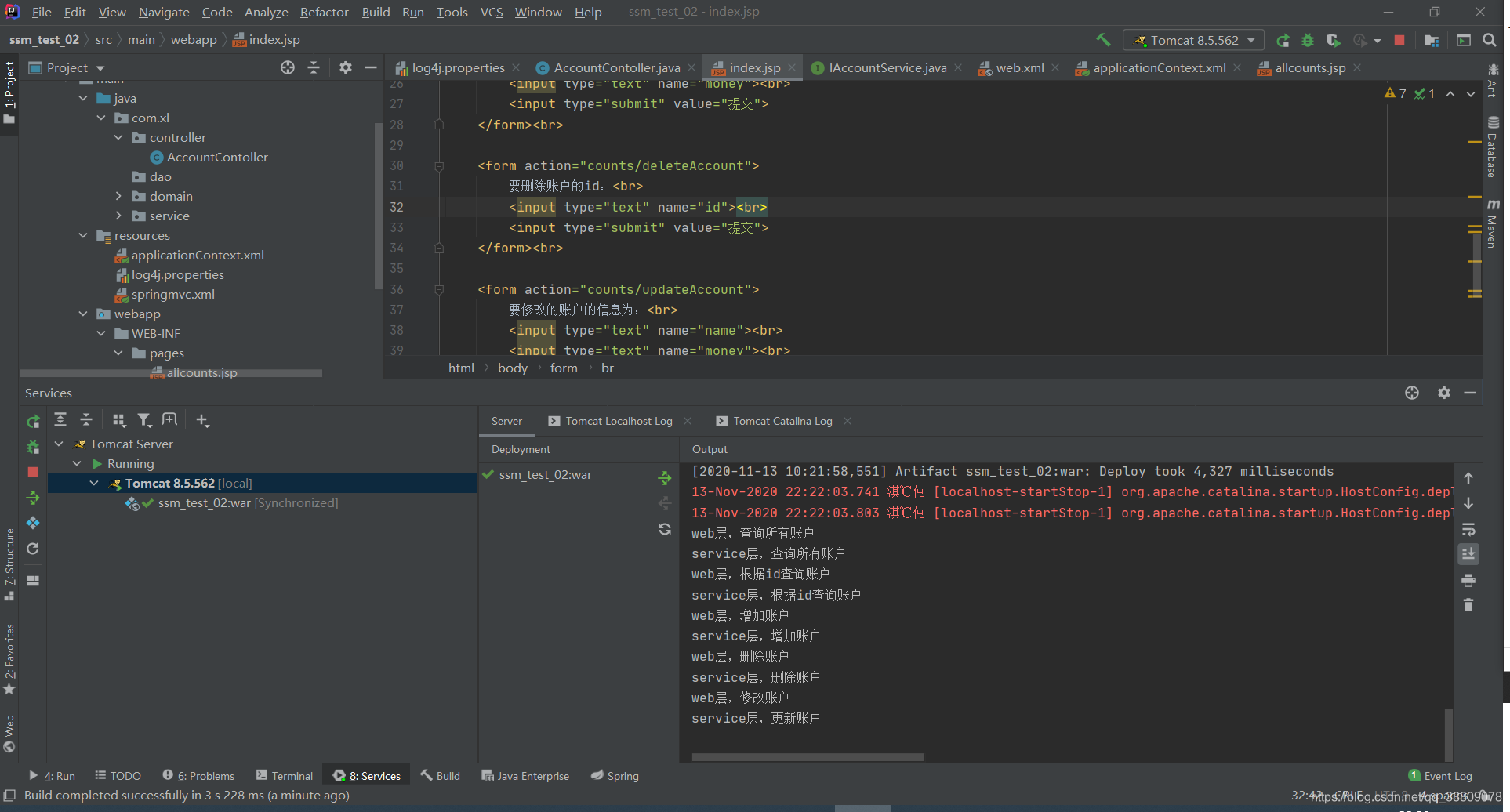1510x812 pixels.
Task: Open the VCS menu
Action: coord(492,12)
